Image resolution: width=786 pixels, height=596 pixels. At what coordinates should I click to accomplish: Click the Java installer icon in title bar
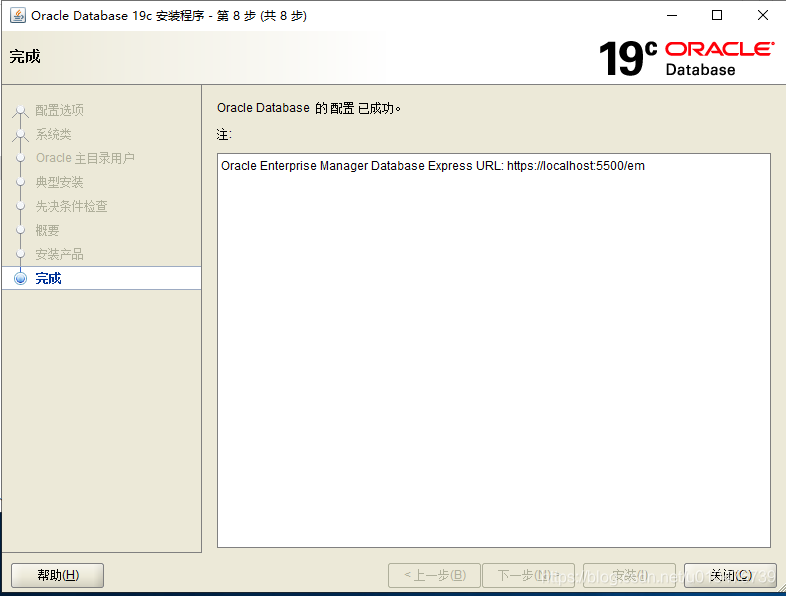click(18, 16)
